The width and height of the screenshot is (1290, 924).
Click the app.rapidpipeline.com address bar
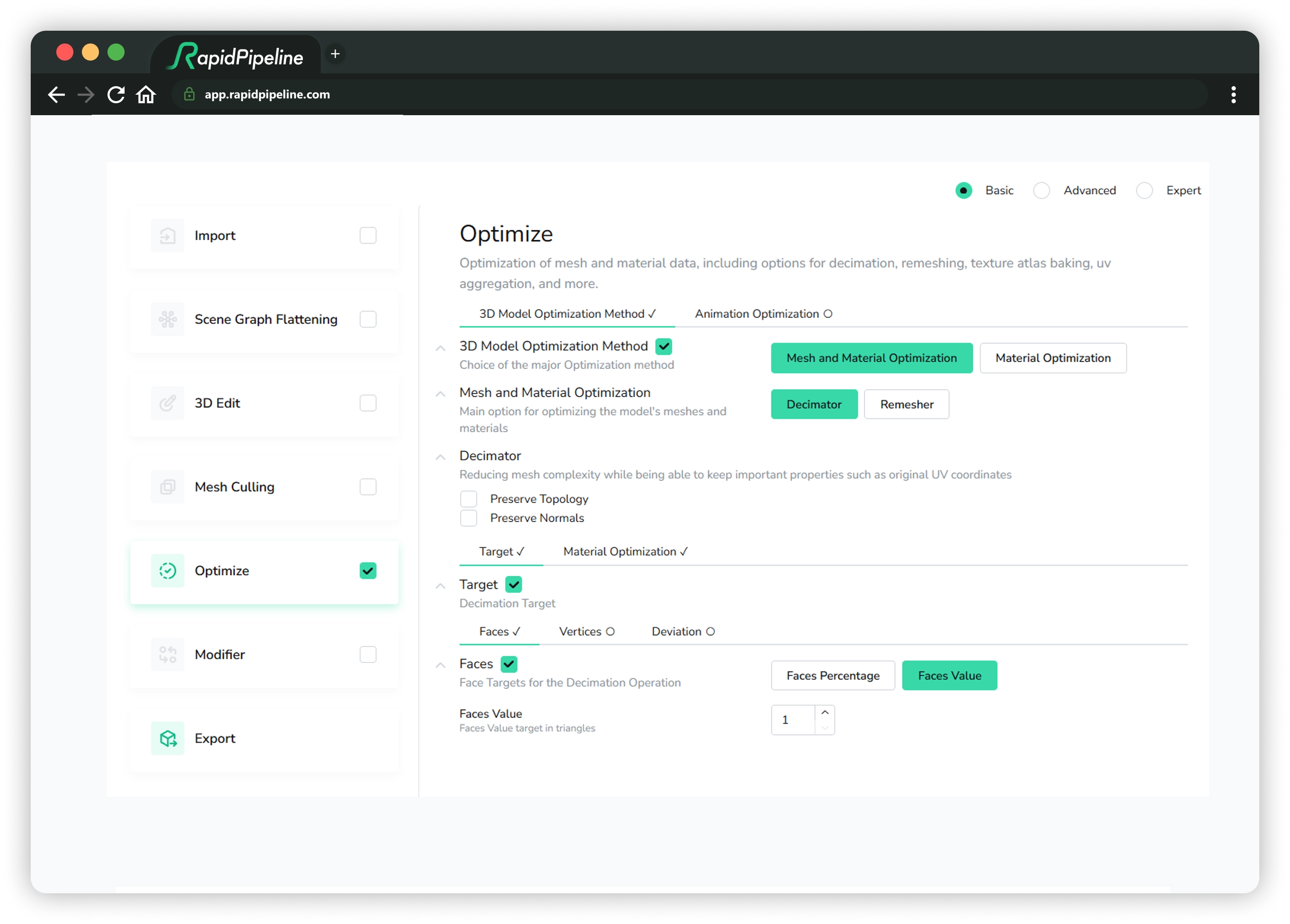click(689, 94)
